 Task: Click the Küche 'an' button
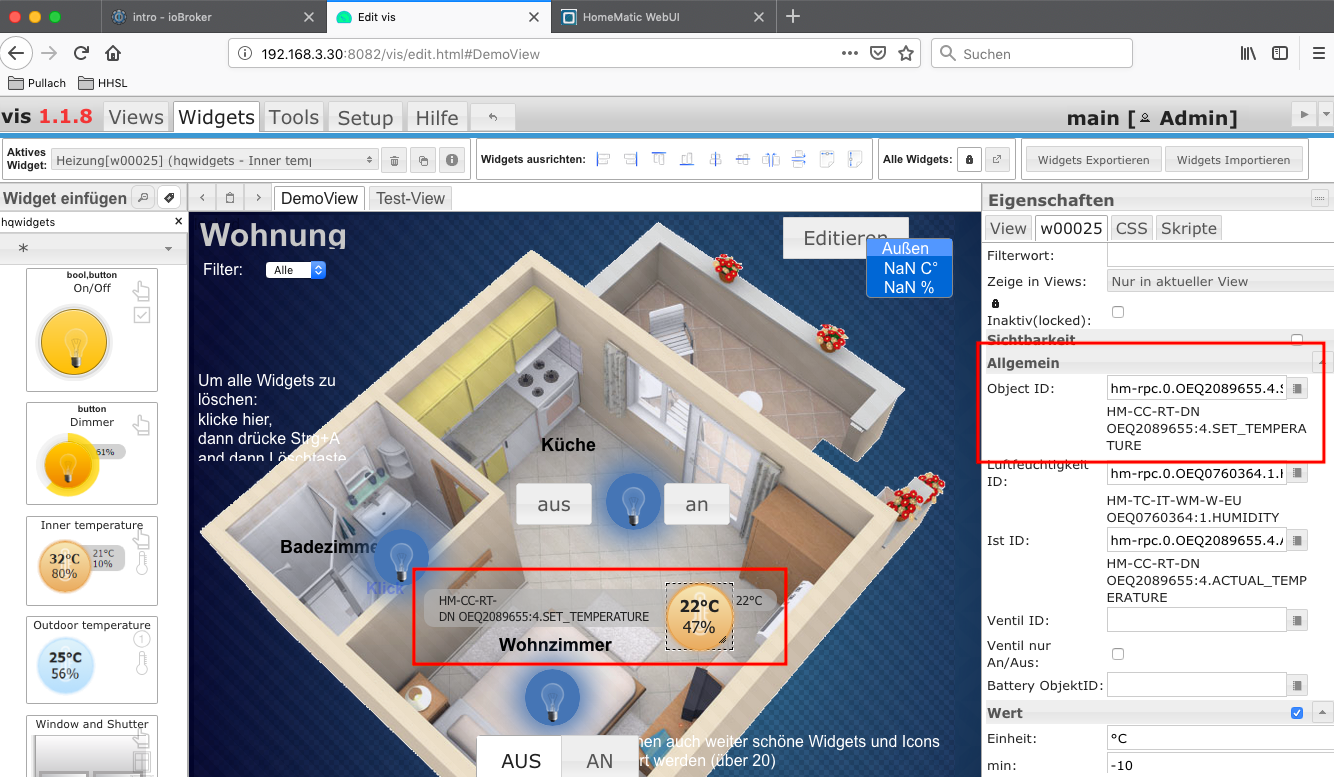pos(697,504)
